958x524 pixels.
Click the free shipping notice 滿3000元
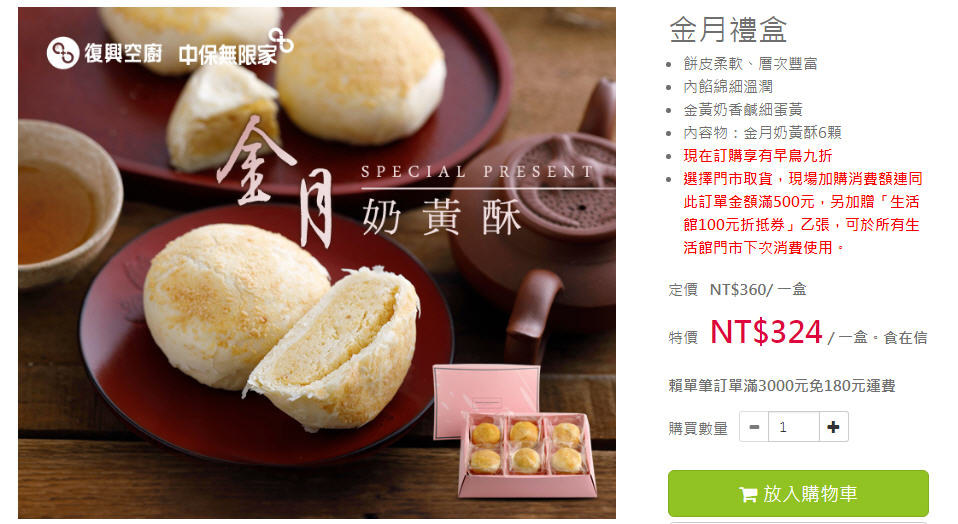(782, 386)
